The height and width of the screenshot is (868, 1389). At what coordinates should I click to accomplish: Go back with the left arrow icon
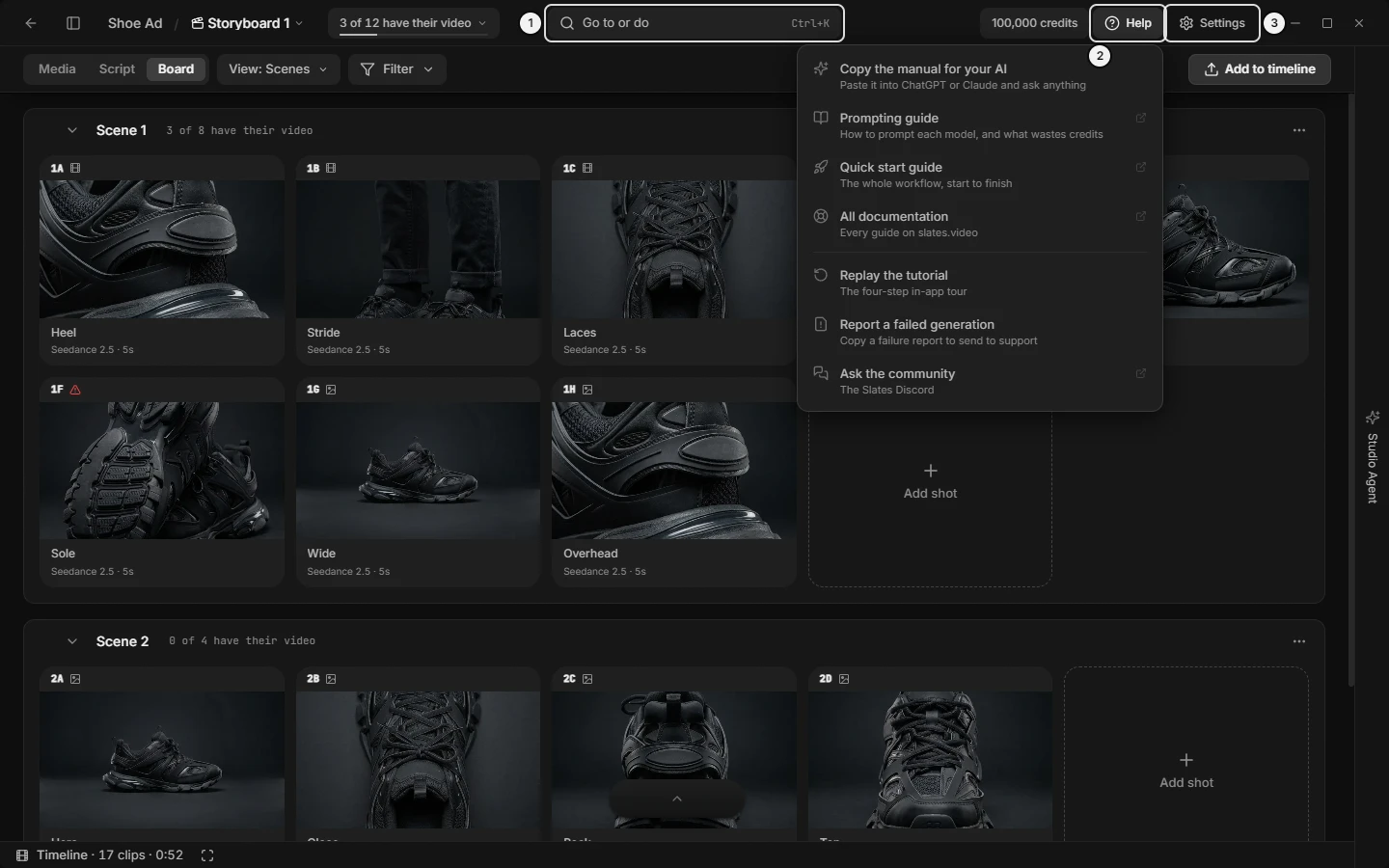pos(31,23)
